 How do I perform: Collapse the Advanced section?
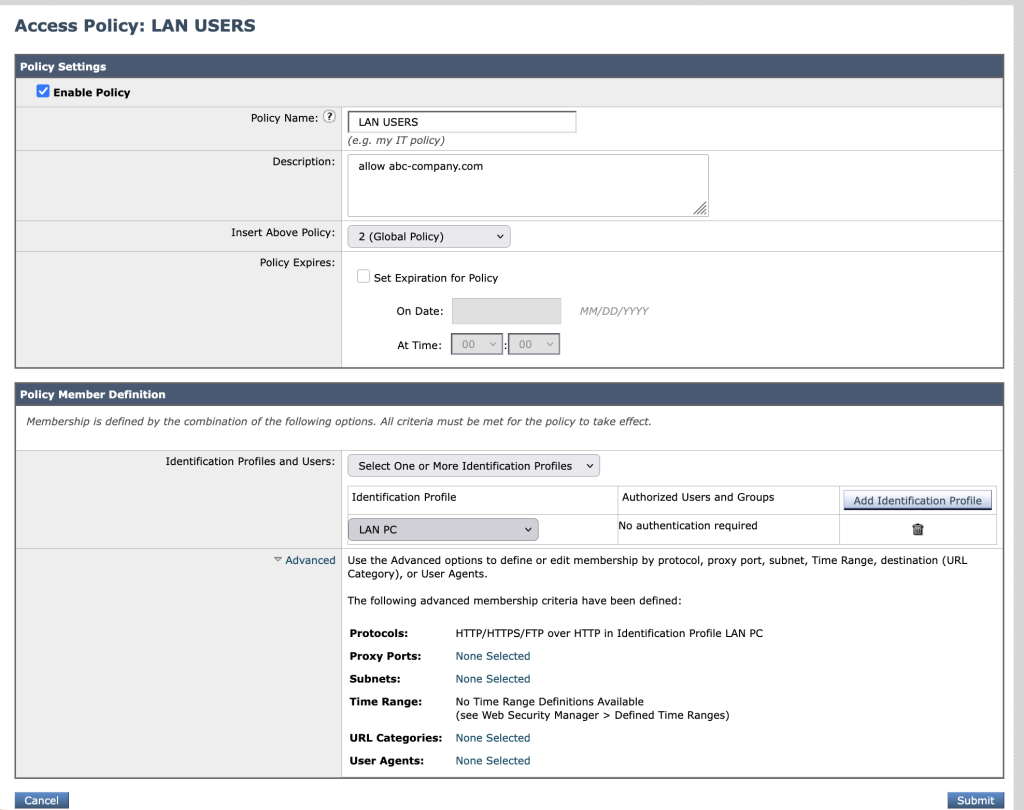(304, 560)
